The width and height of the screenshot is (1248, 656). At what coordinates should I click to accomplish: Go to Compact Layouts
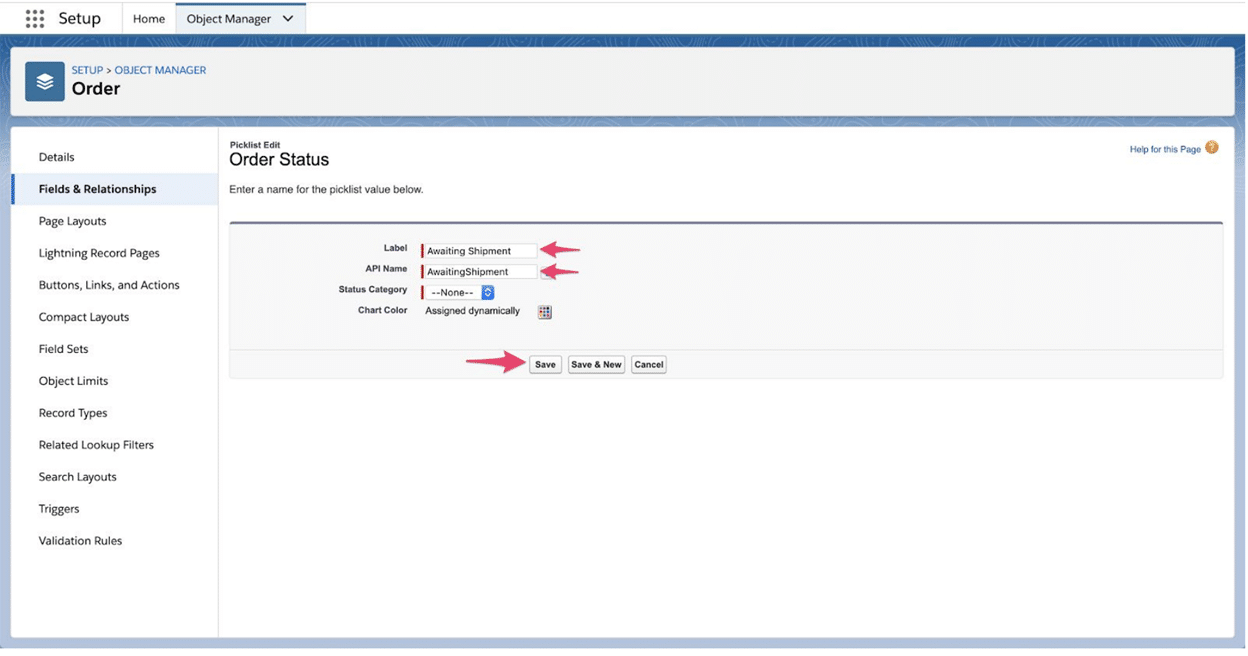84,317
